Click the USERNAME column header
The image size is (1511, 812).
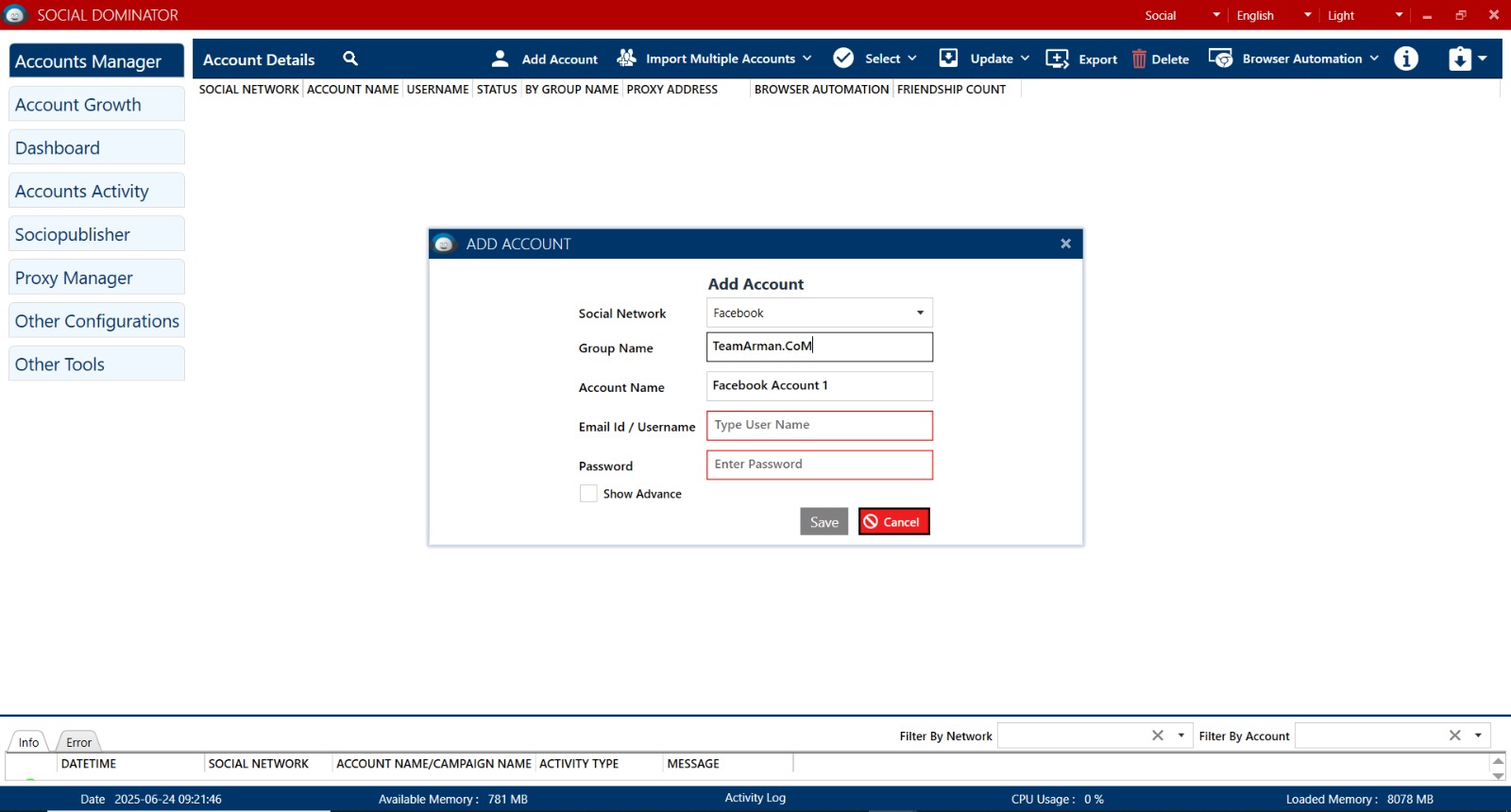[x=437, y=89]
